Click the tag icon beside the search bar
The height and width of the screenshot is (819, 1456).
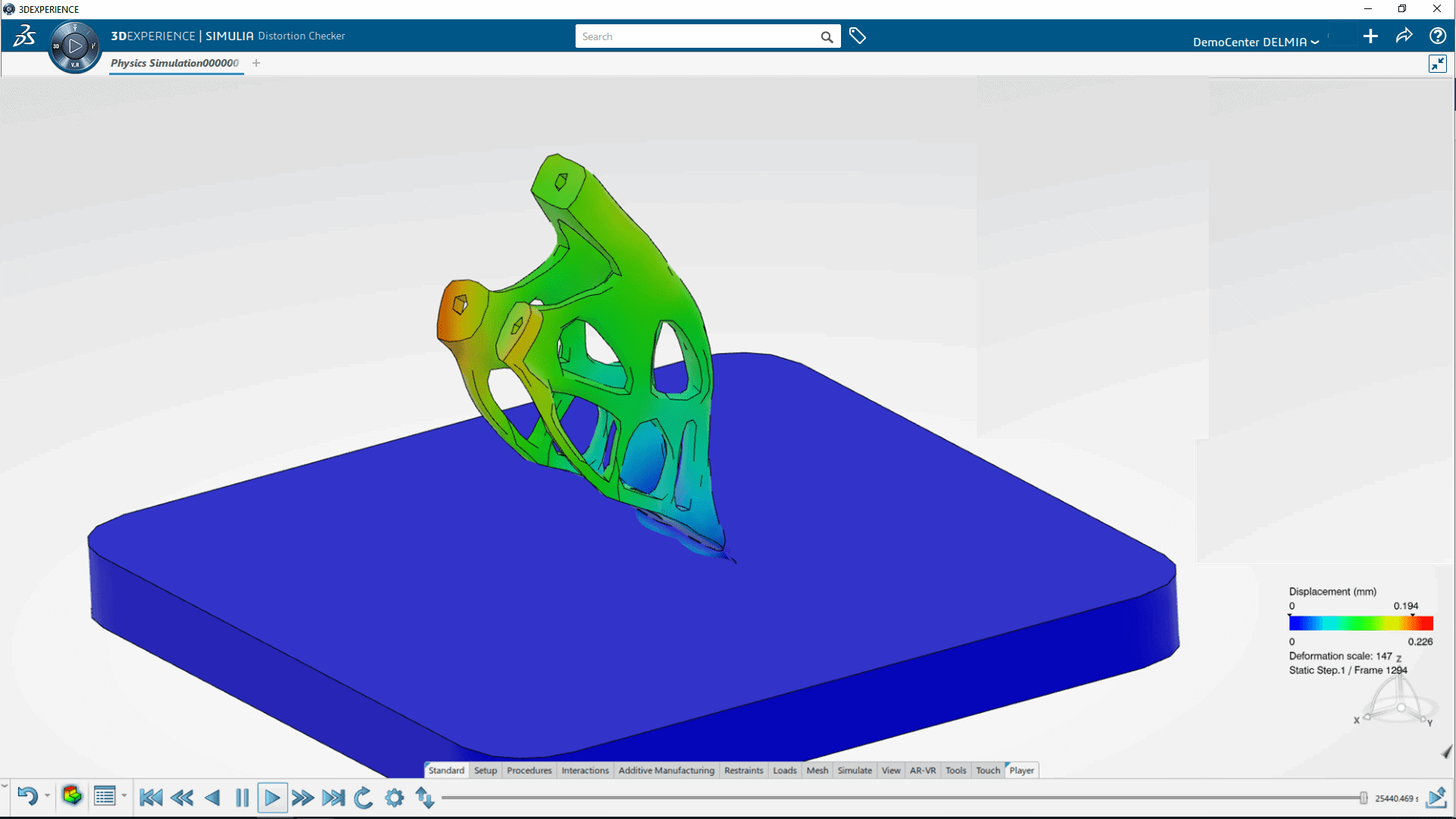pyautogui.click(x=858, y=36)
